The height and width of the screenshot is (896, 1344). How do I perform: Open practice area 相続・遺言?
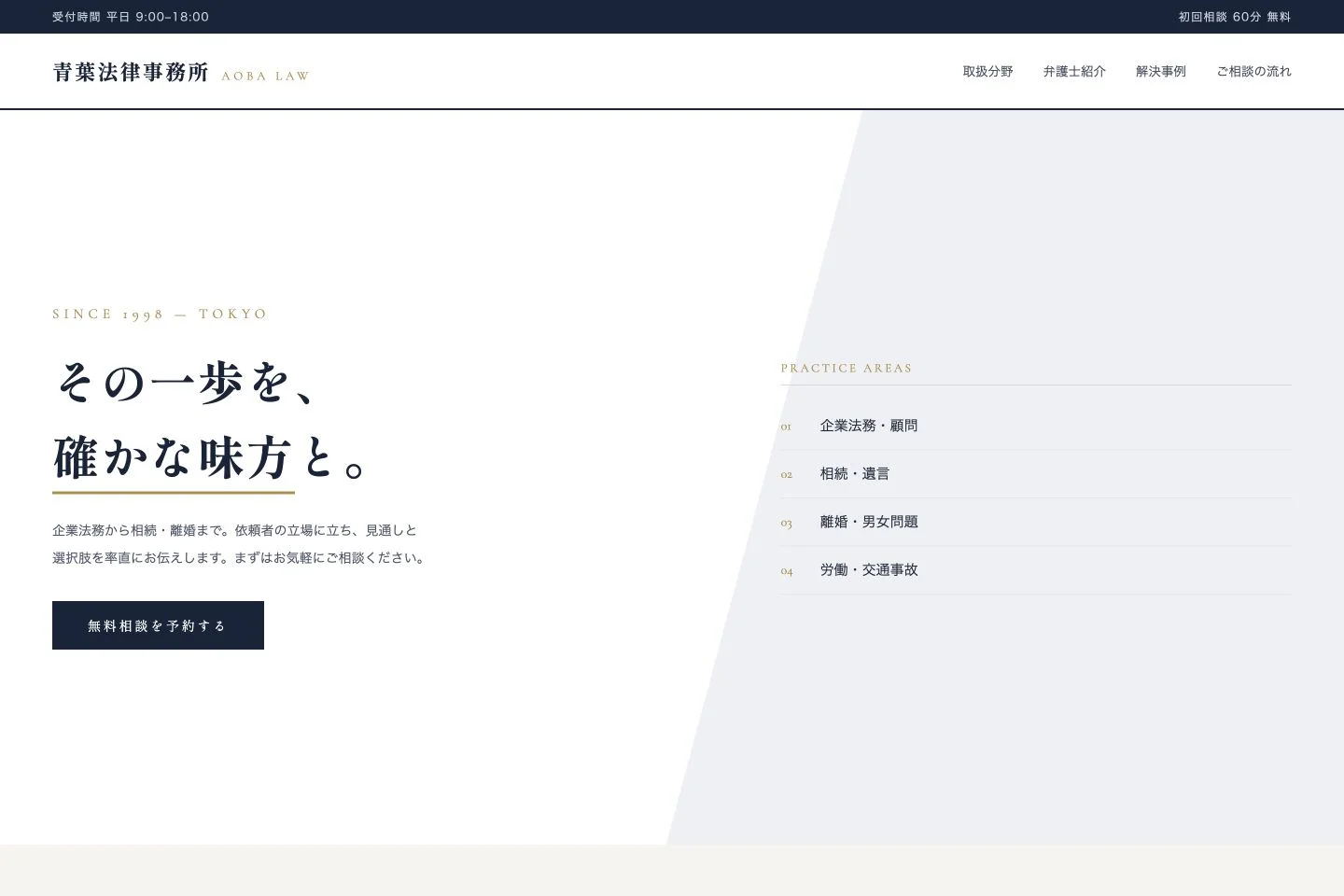click(x=1036, y=474)
